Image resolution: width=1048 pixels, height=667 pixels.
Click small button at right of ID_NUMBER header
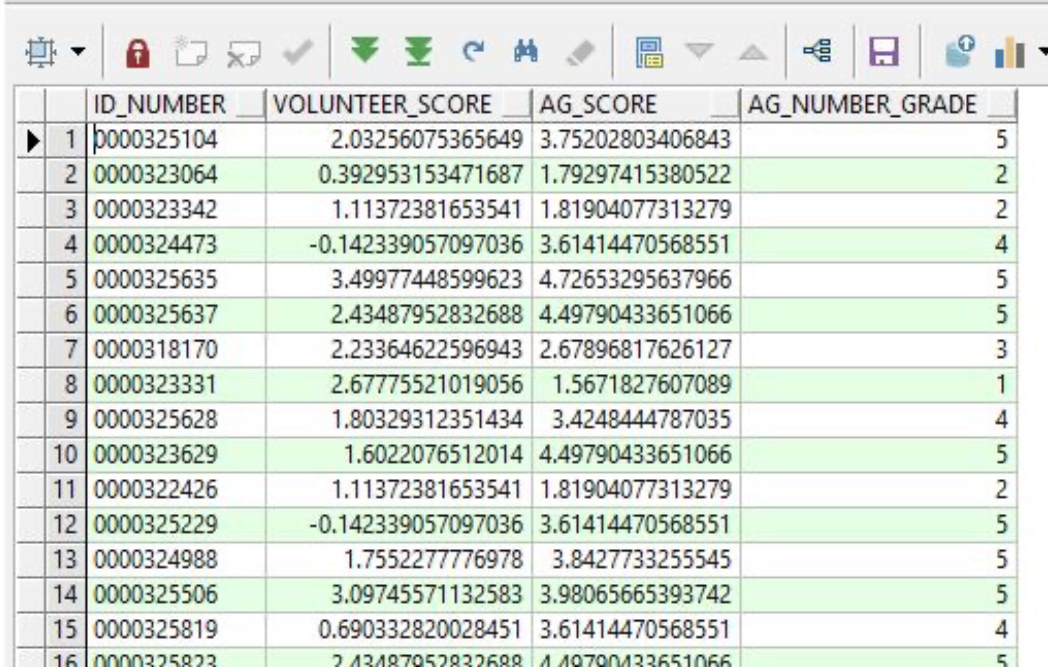pos(250,105)
